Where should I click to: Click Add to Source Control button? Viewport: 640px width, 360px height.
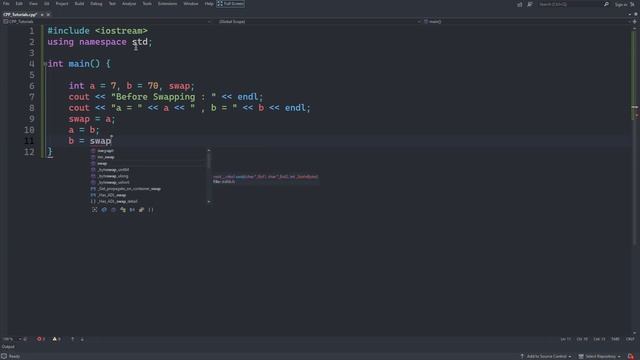pyautogui.click(x=546, y=356)
